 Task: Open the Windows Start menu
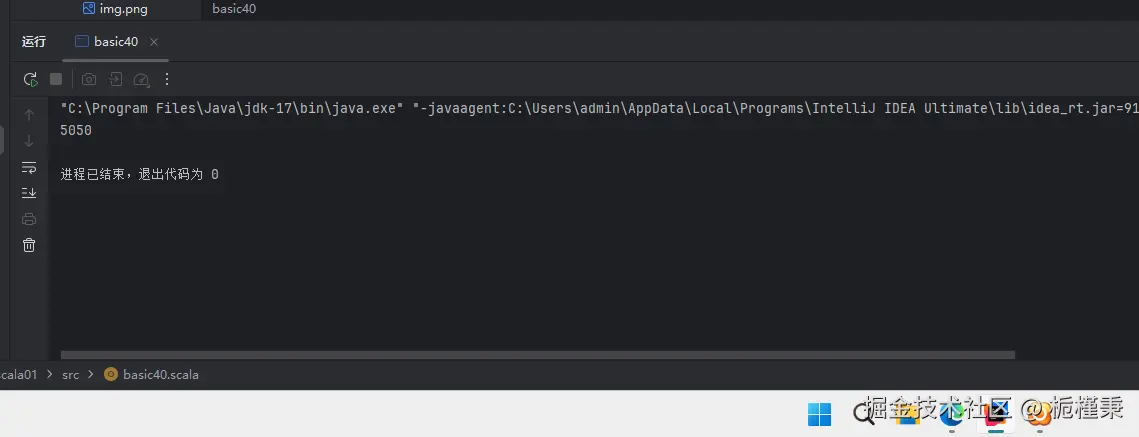coord(819,414)
